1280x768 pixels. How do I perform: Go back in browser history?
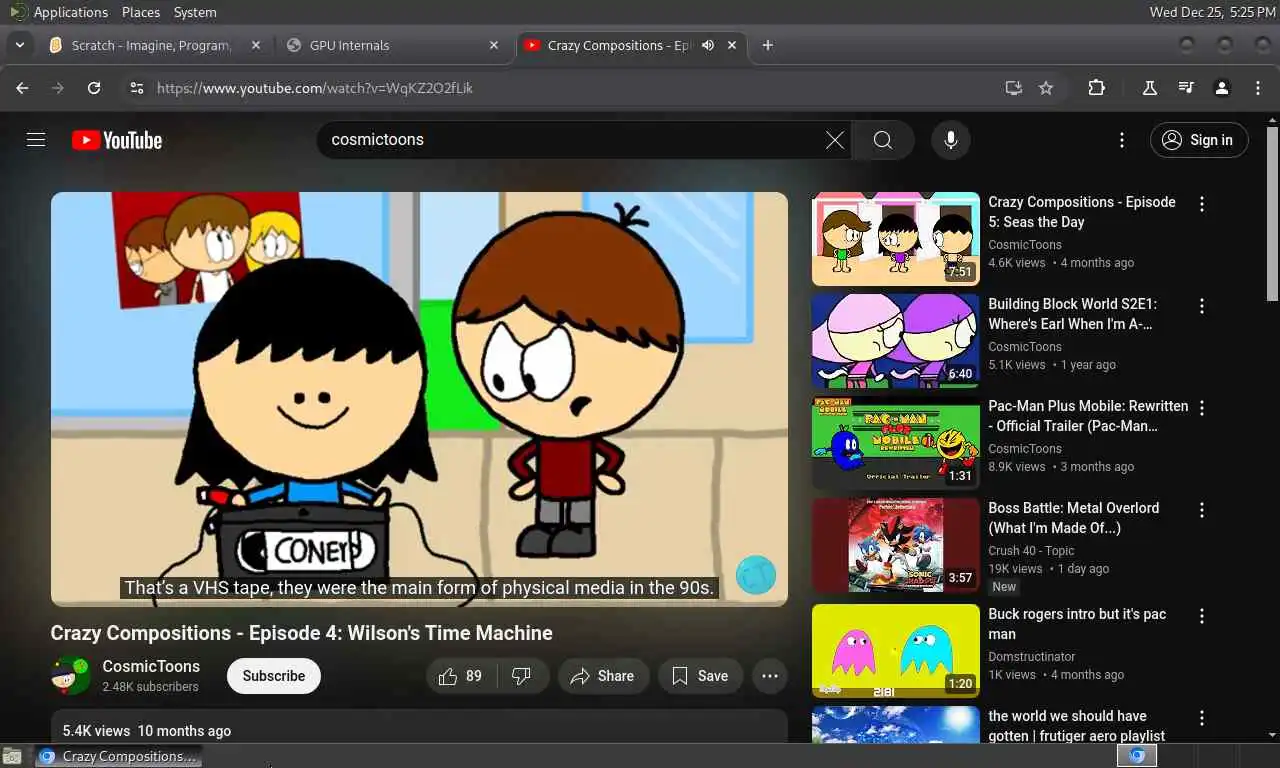click(22, 88)
